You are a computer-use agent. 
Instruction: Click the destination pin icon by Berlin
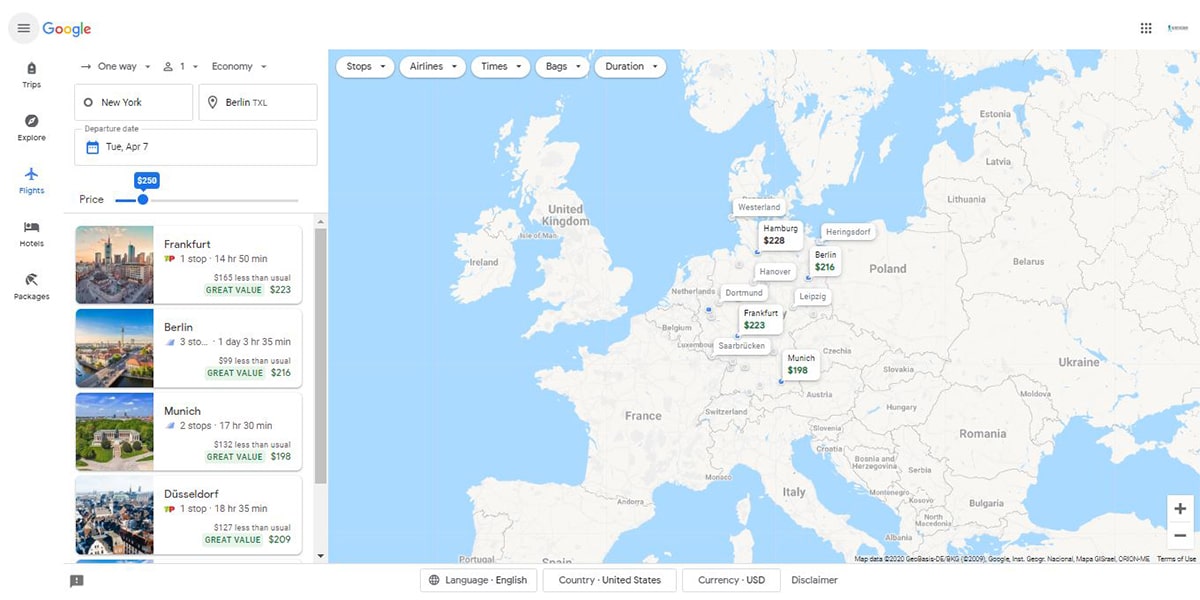[213, 102]
